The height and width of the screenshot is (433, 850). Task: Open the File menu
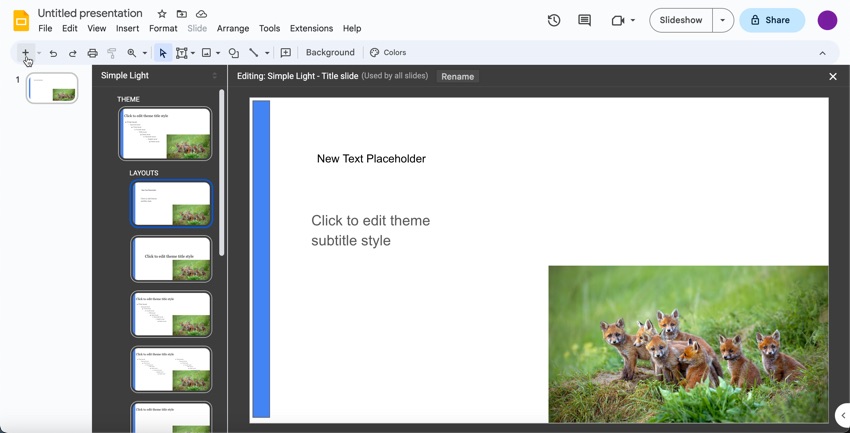pyautogui.click(x=46, y=28)
